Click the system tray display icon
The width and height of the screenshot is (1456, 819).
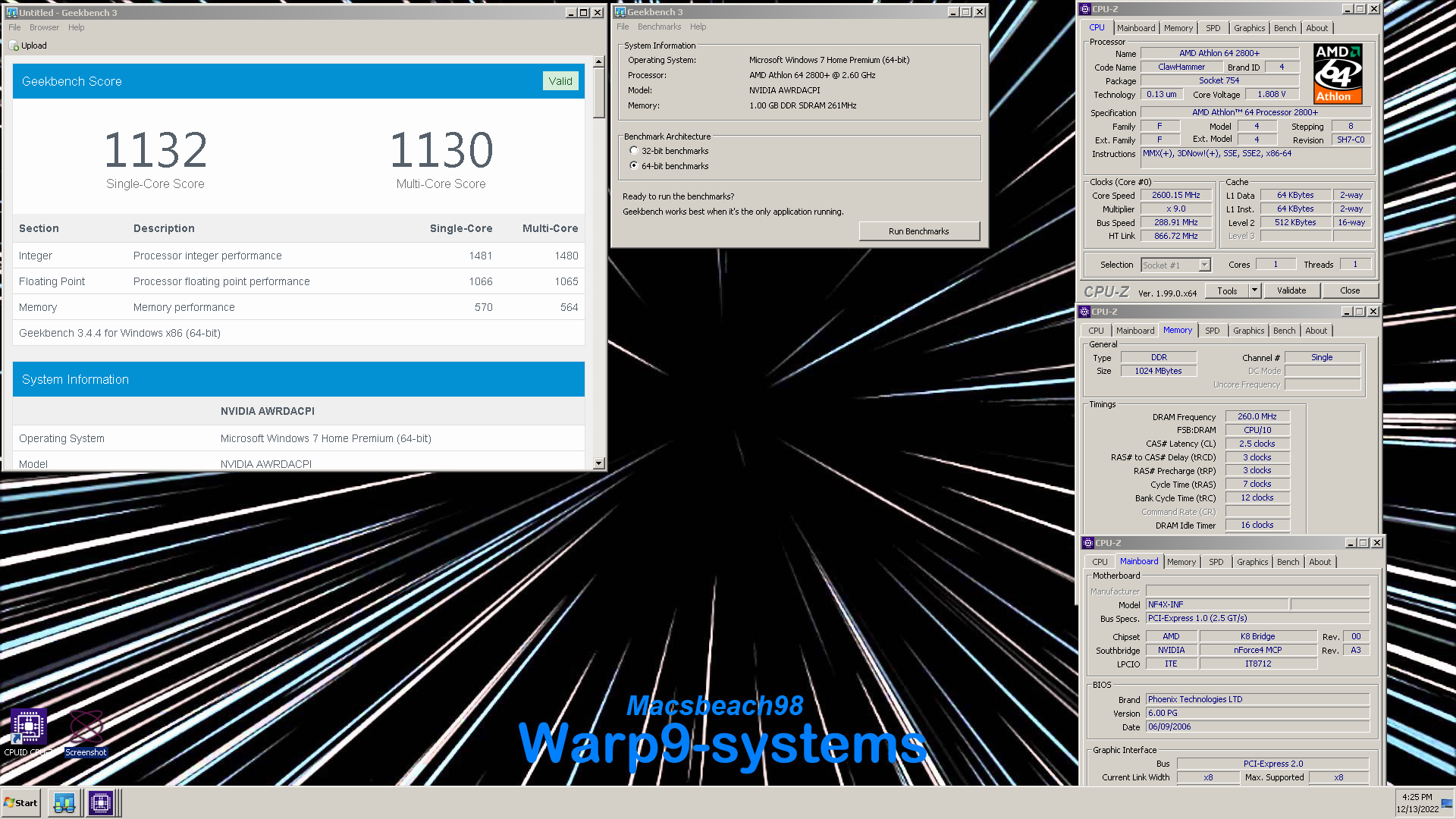click(x=1447, y=803)
